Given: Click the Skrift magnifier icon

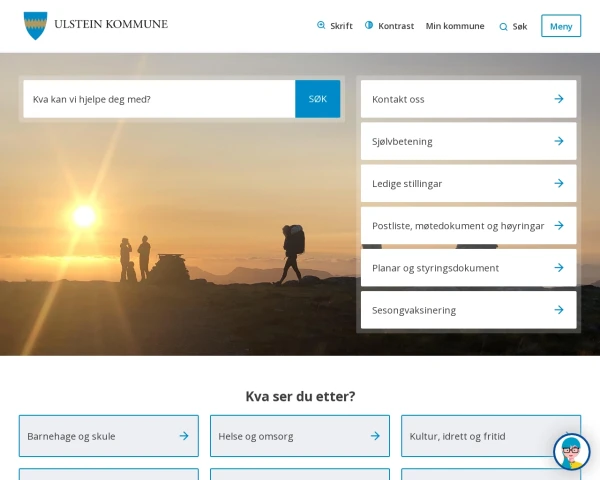Looking at the screenshot, I should 321,25.
